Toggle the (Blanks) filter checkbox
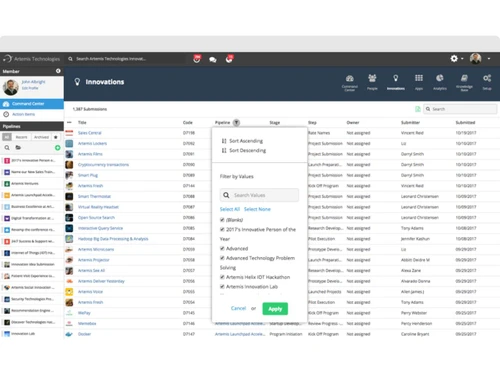 point(222,220)
